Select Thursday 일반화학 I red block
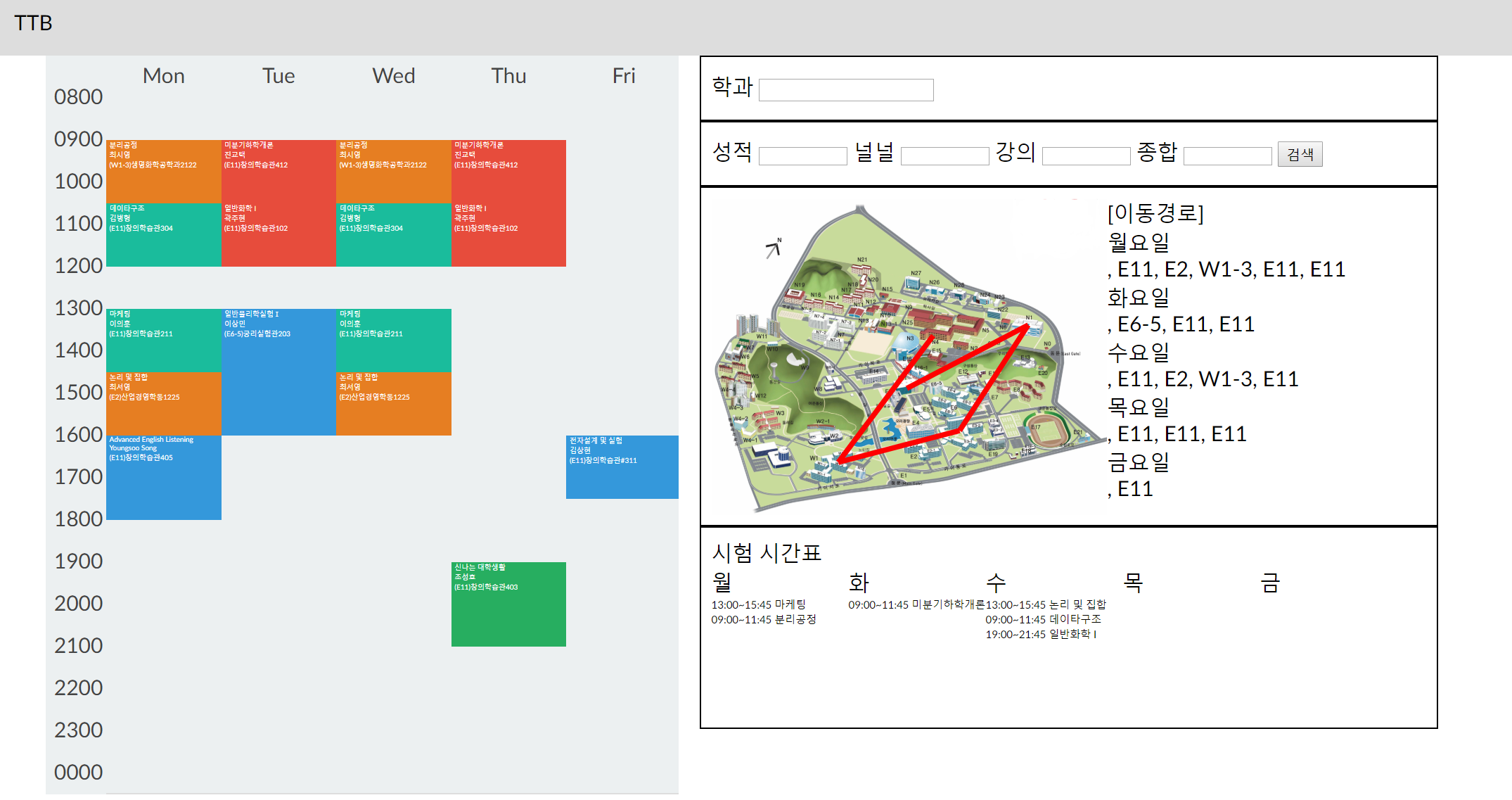Screen dimensions: 1512x800 508,236
